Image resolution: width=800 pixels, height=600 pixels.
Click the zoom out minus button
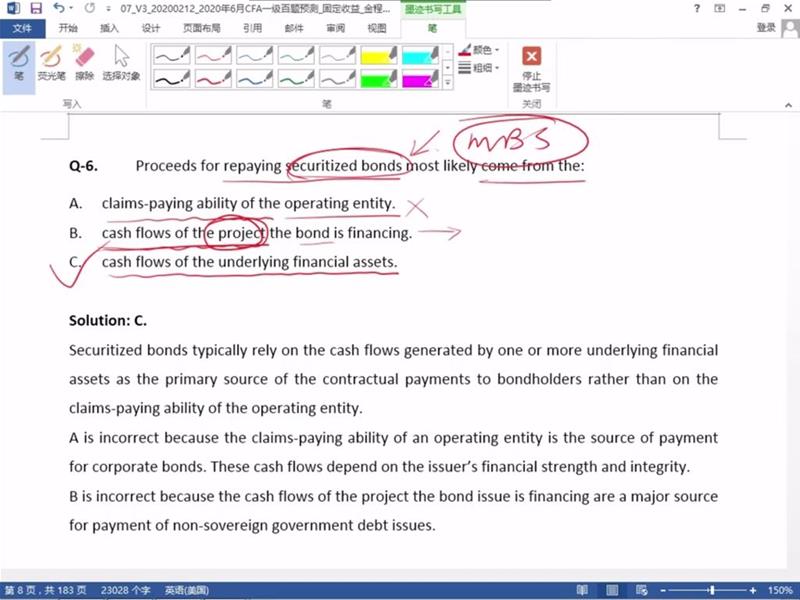(x=662, y=590)
